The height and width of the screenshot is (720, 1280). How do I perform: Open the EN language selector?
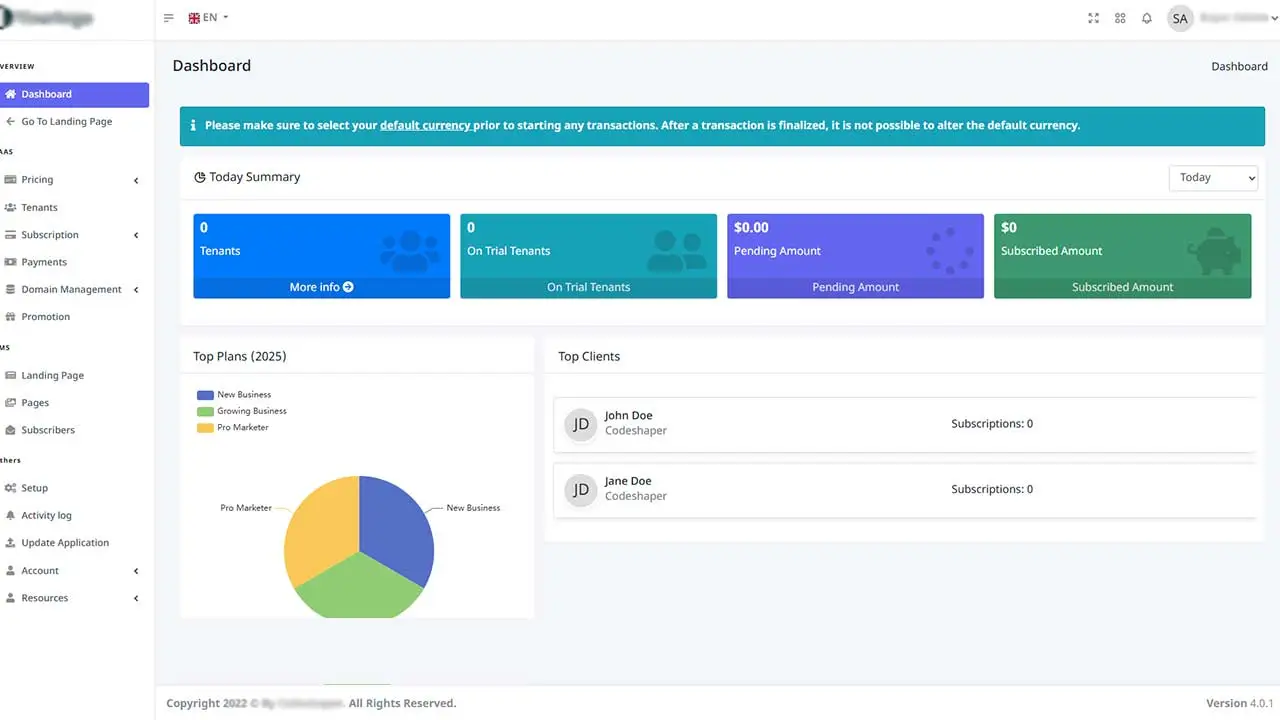point(209,18)
